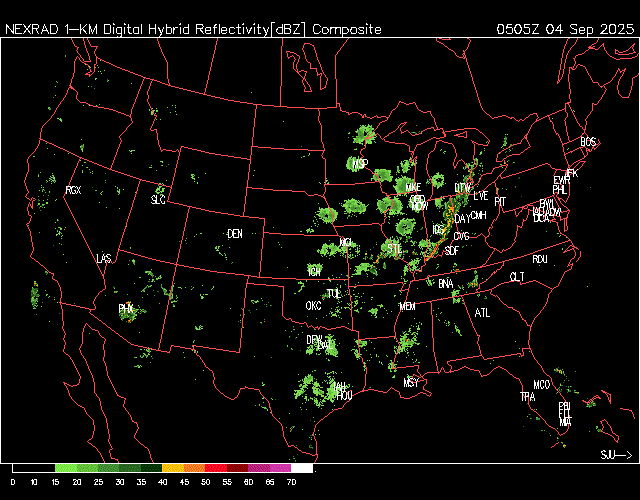
Task: Click the legend value 70
Action: 291,482
